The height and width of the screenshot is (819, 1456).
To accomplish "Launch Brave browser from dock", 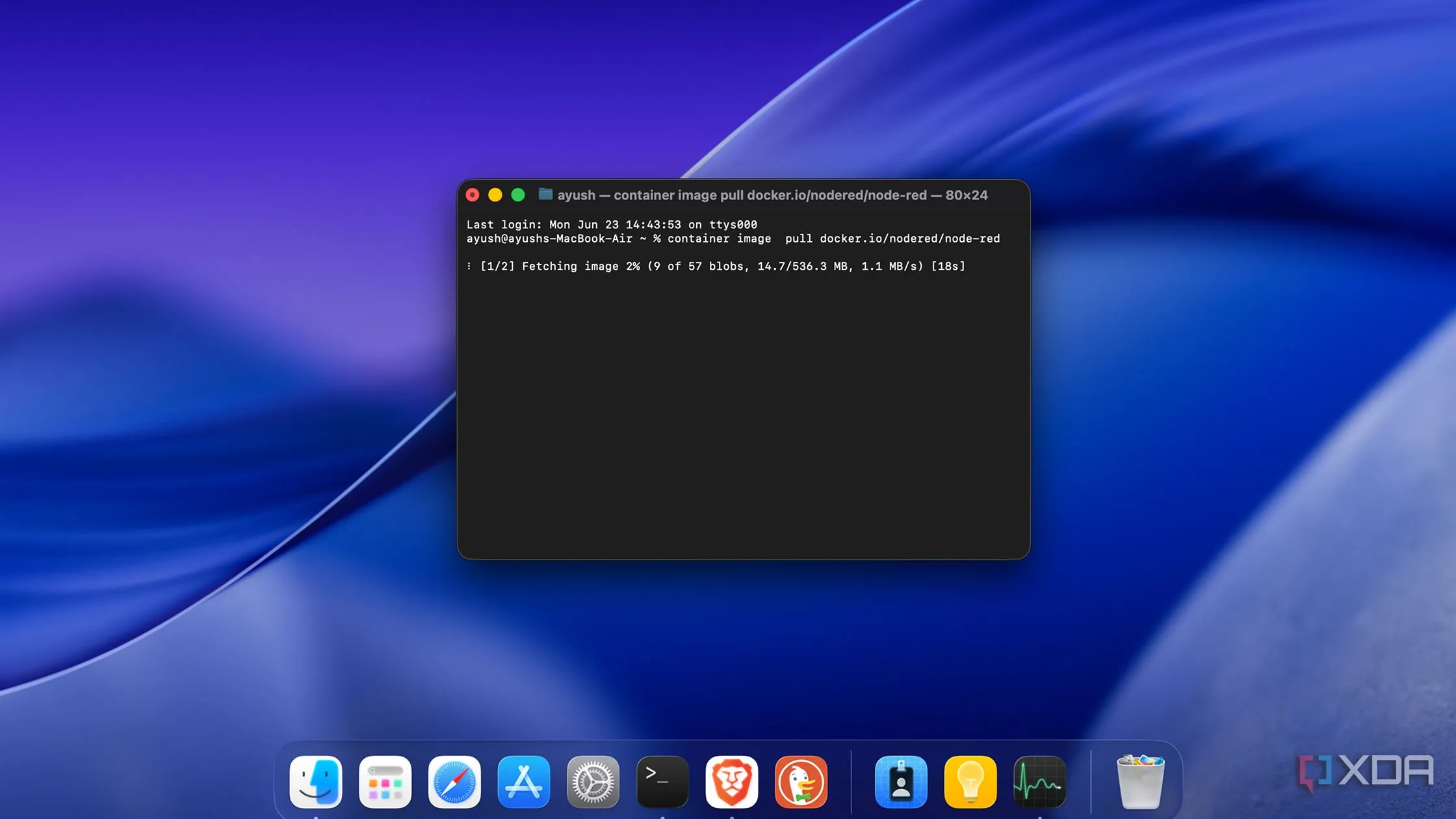I will tap(731, 781).
